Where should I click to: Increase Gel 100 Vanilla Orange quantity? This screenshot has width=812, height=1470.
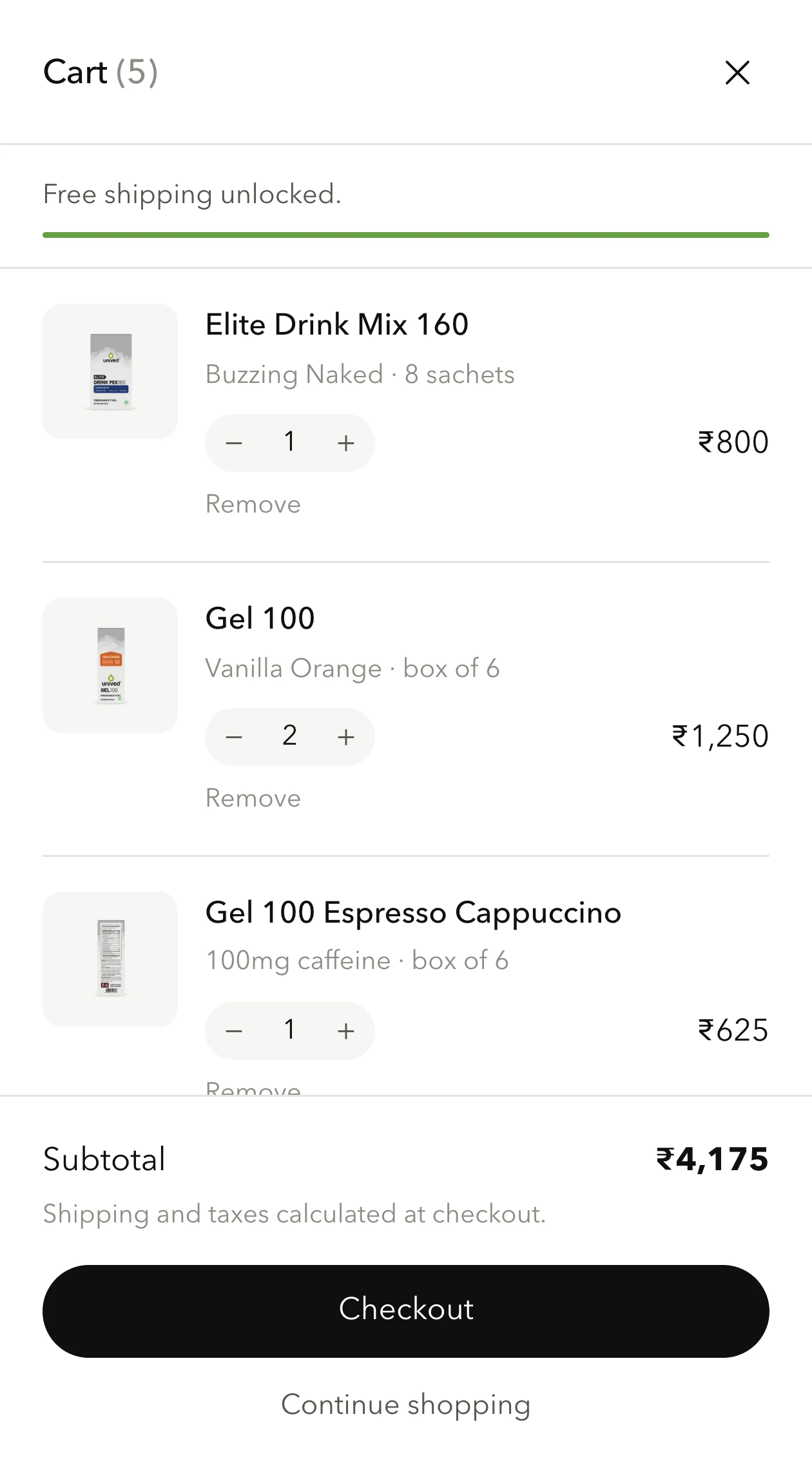[346, 737]
